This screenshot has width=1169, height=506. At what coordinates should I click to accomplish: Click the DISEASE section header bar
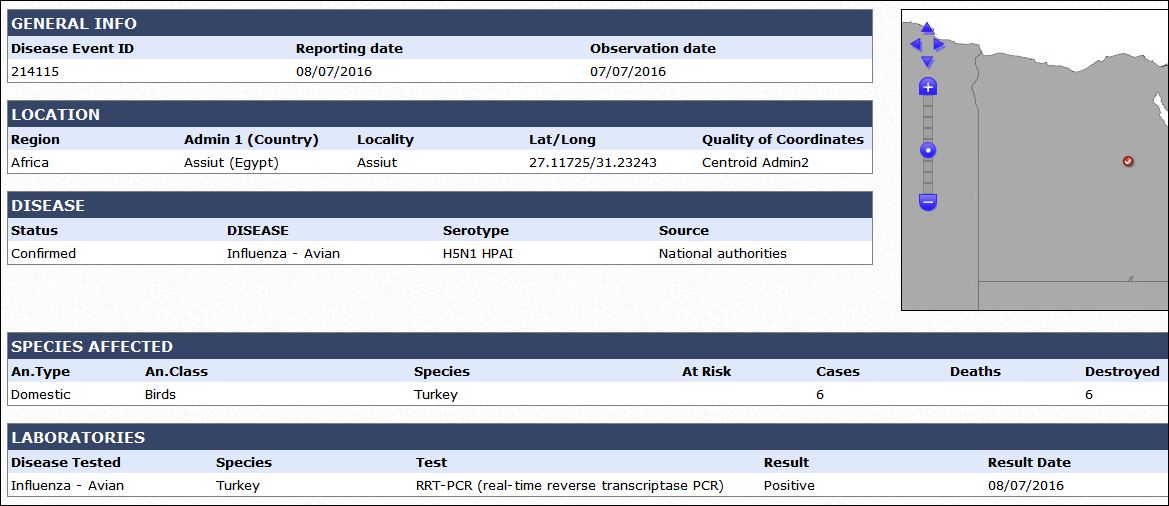click(440, 206)
